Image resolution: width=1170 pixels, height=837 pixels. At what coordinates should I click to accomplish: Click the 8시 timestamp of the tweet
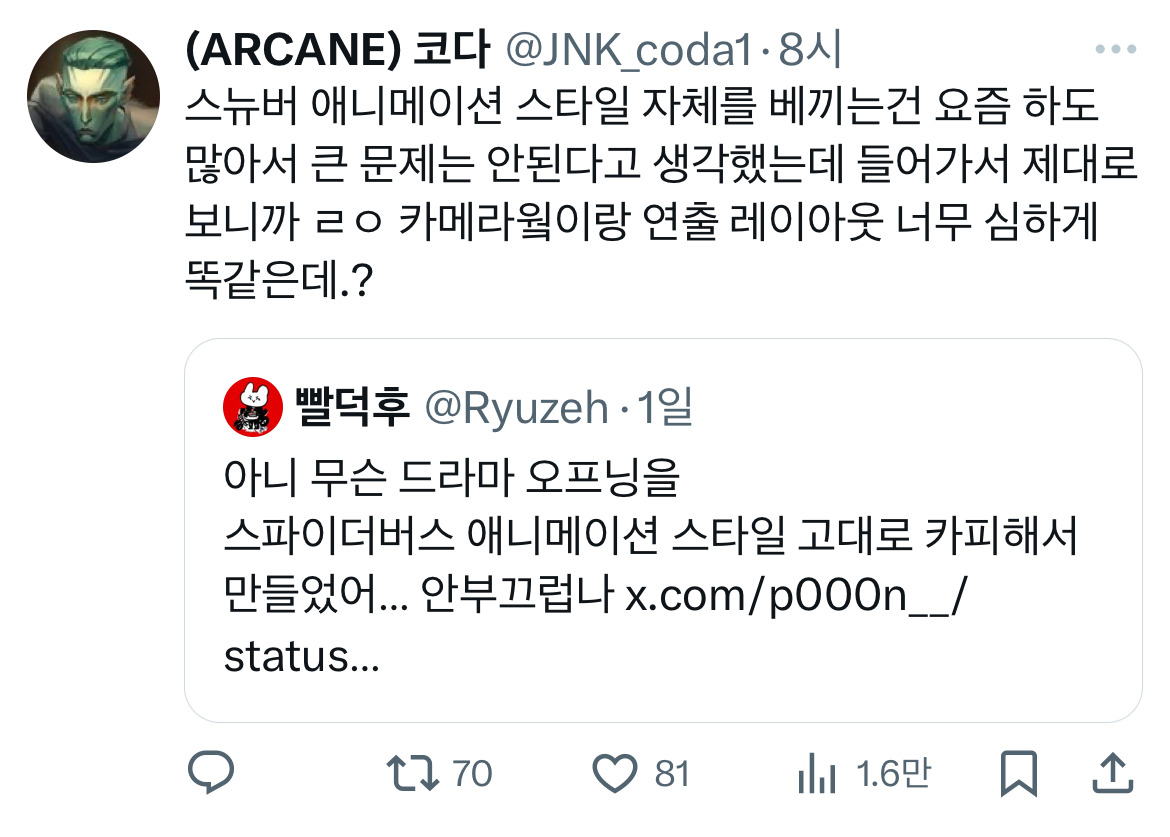810,49
